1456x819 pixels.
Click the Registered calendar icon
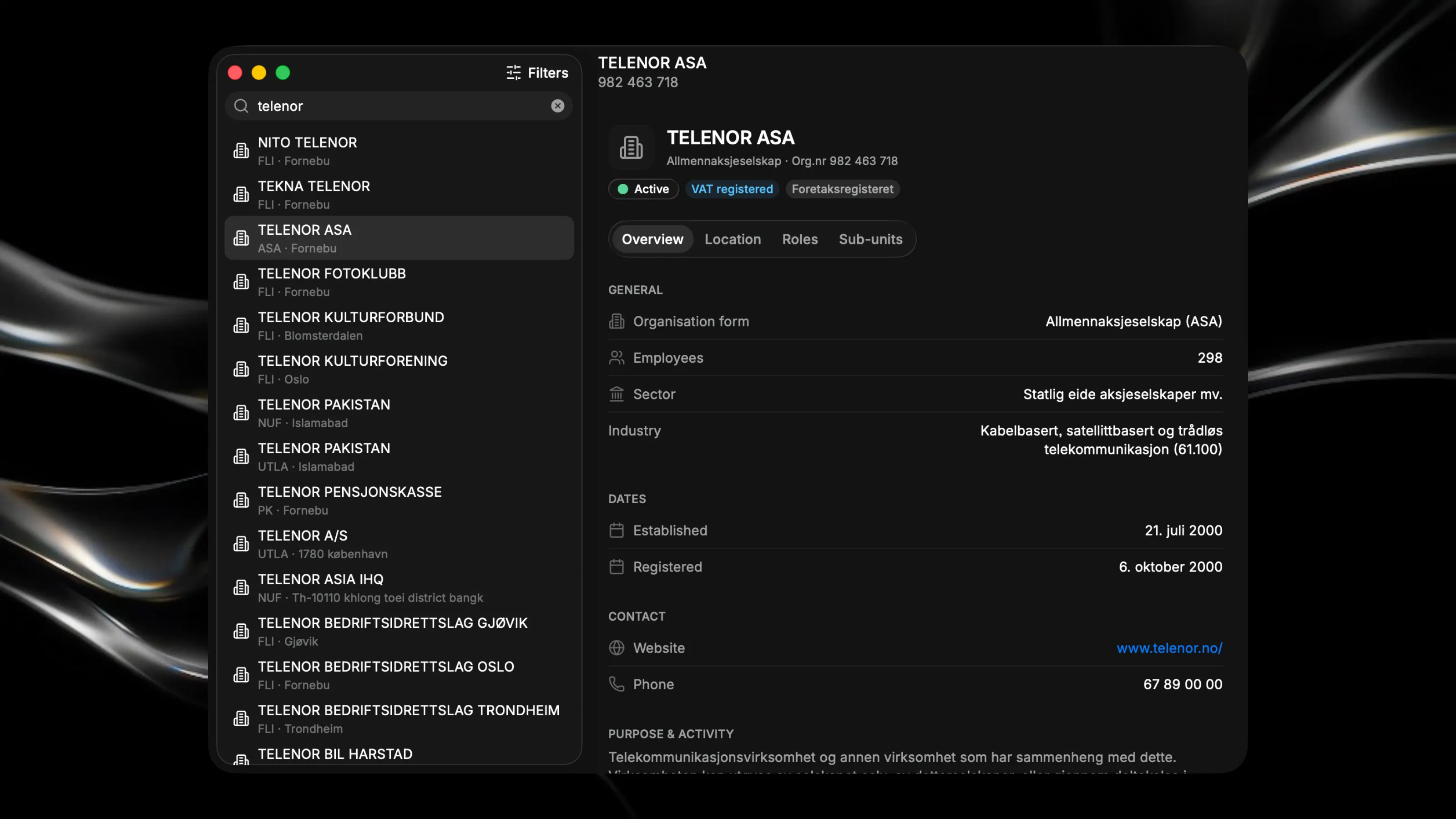click(x=616, y=567)
